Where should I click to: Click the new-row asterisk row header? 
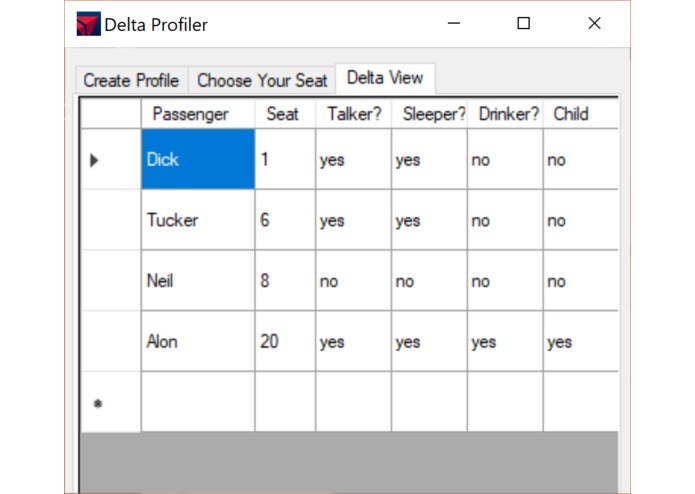111,402
